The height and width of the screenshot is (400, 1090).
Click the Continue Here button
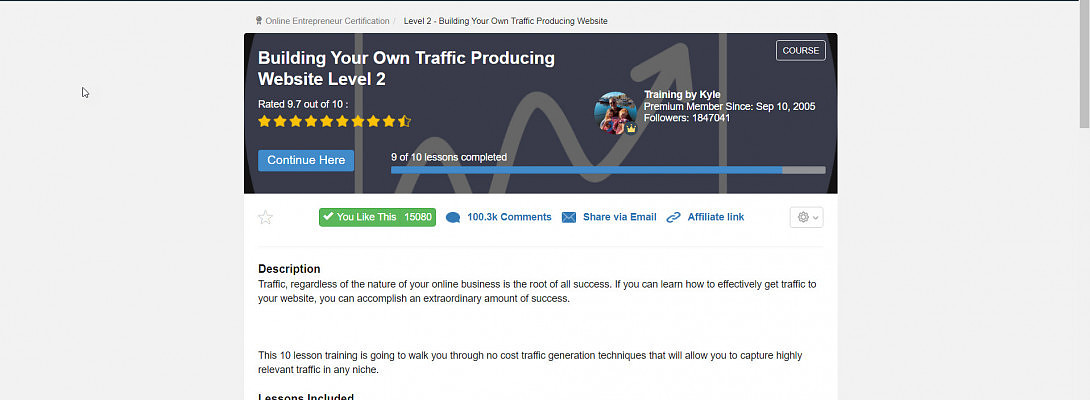pyautogui.click(x=306, y=160)
